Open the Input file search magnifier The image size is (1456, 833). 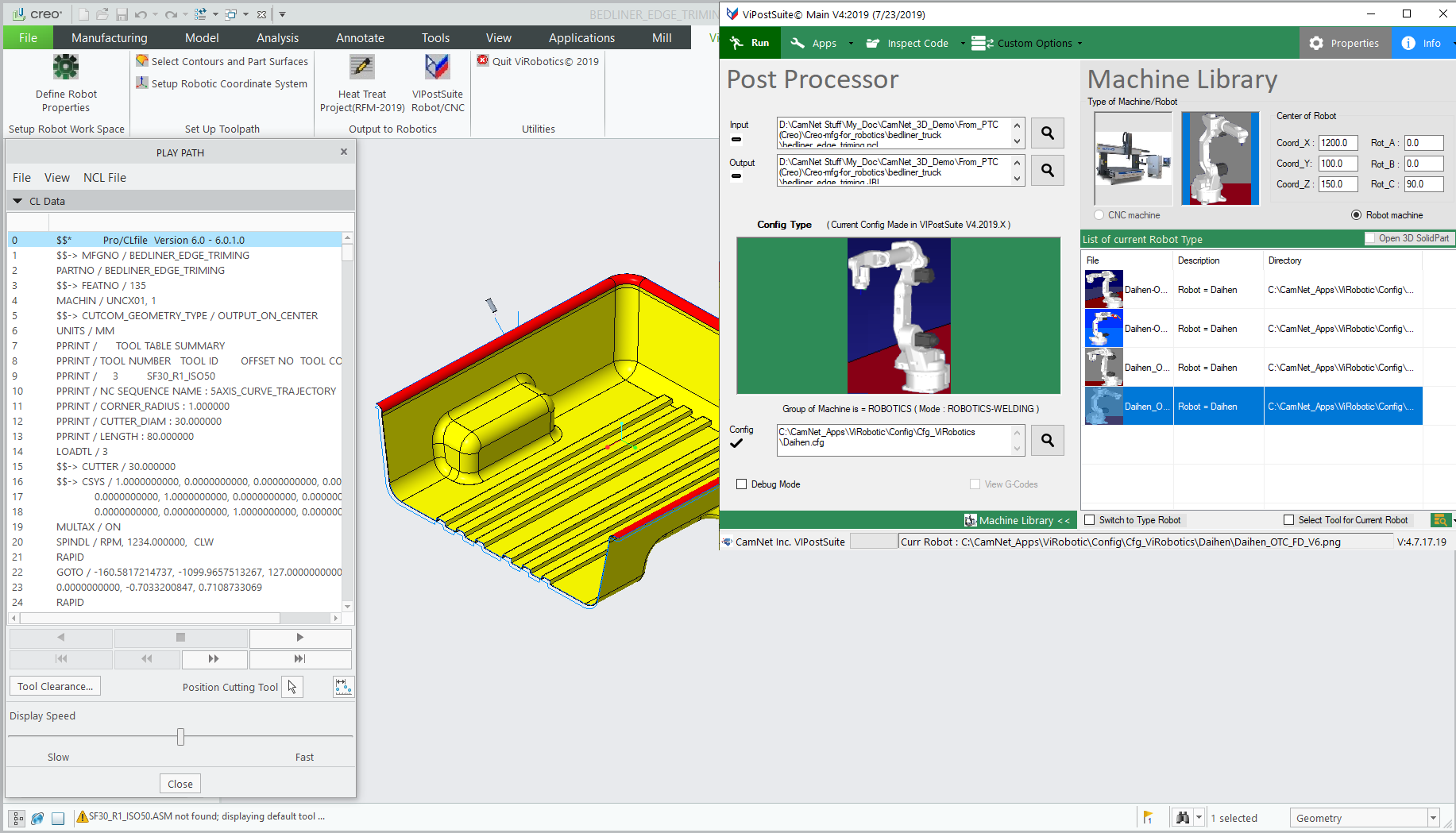click(x=1047, y=133)
